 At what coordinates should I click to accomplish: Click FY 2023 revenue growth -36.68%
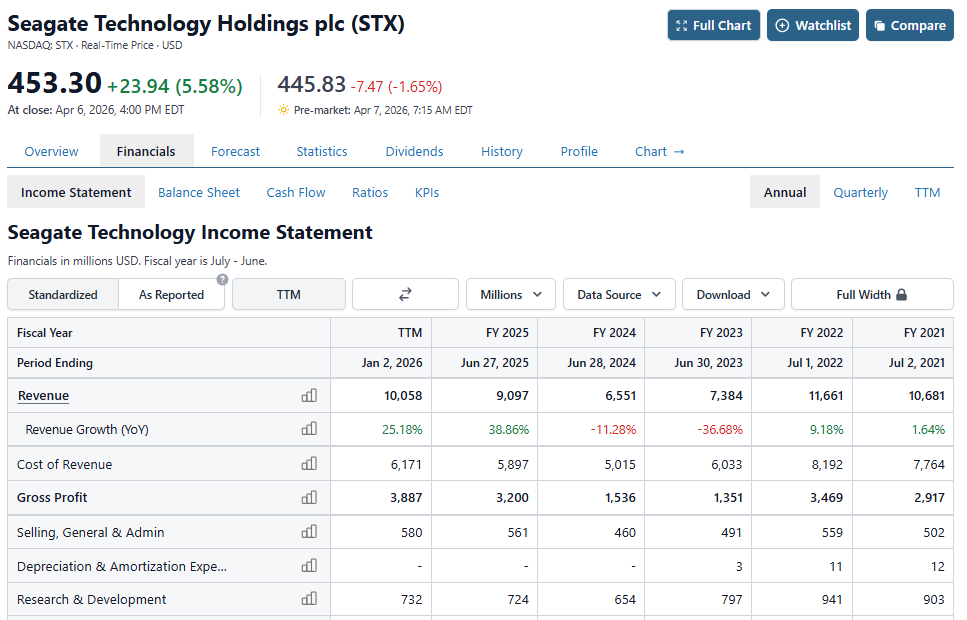coord(720,429)
